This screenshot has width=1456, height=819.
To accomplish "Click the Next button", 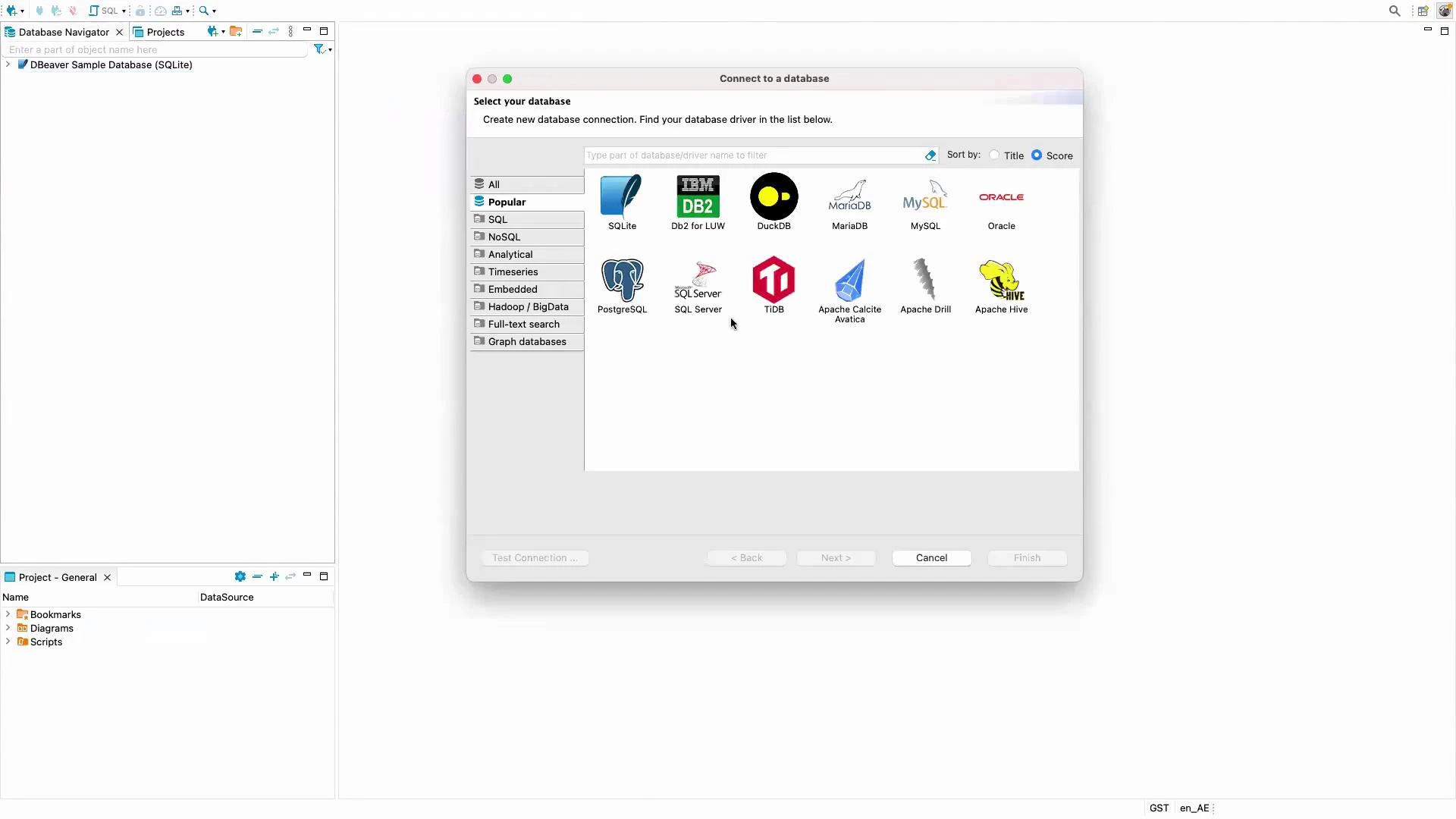I will [836, 557].
